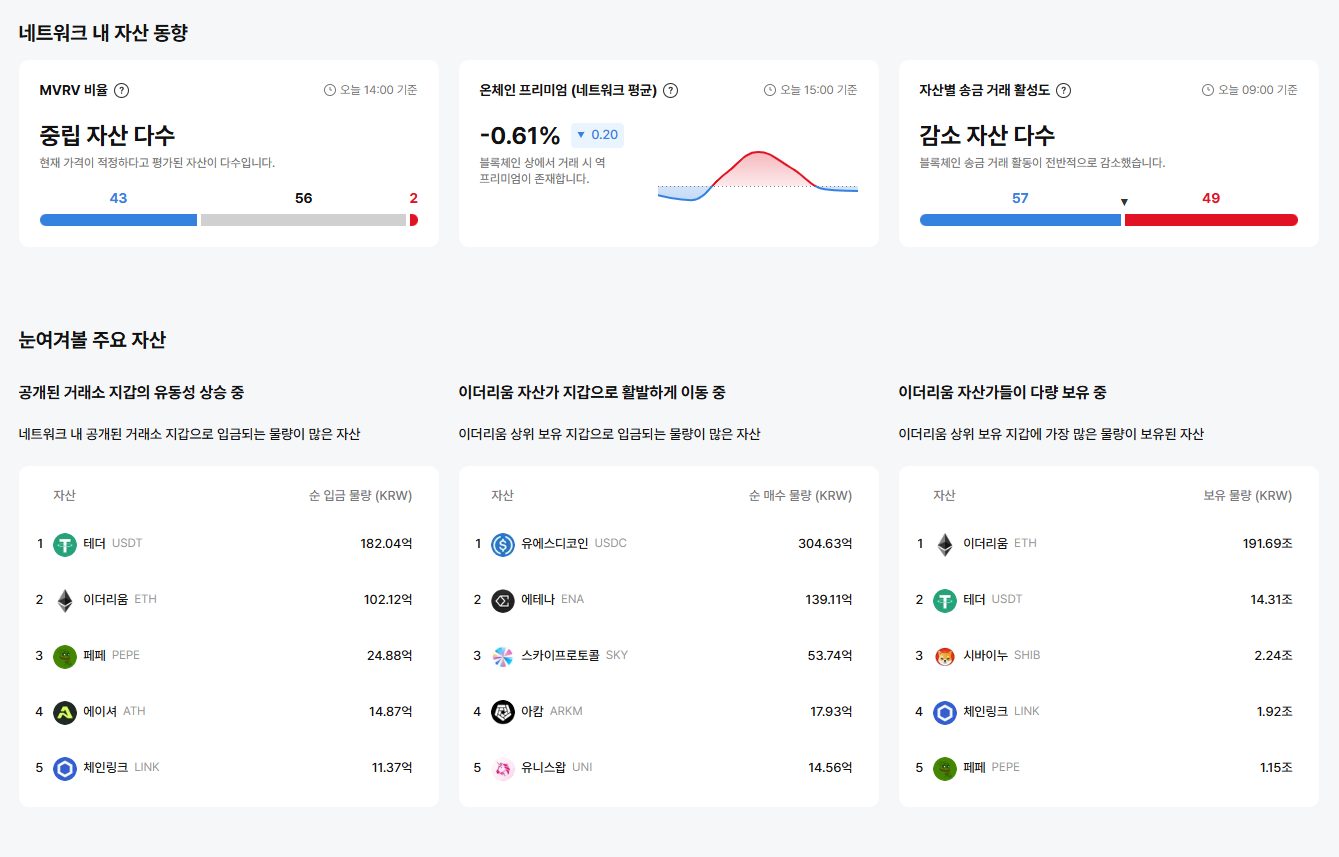Click the Ethena ENA coin icon
Image resolution: width=1339 pixels, height=857 pixels.
(503, 601)
